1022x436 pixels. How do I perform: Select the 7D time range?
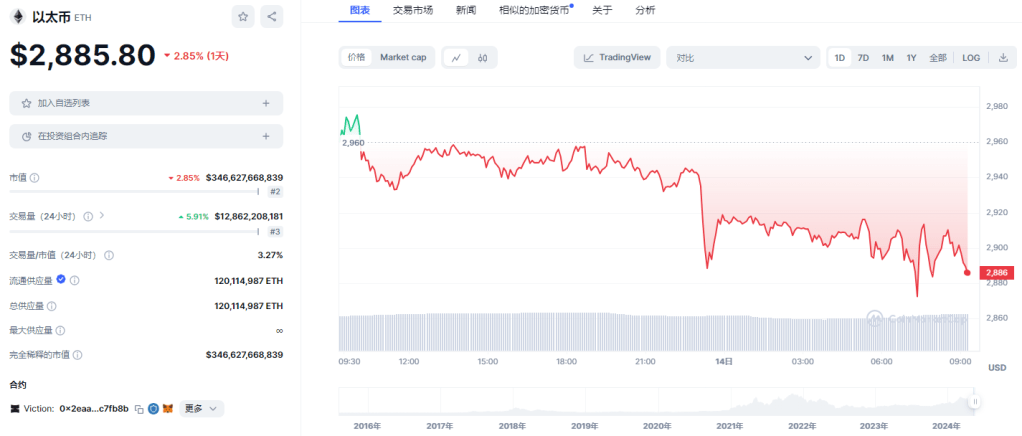tap(863, 58)
